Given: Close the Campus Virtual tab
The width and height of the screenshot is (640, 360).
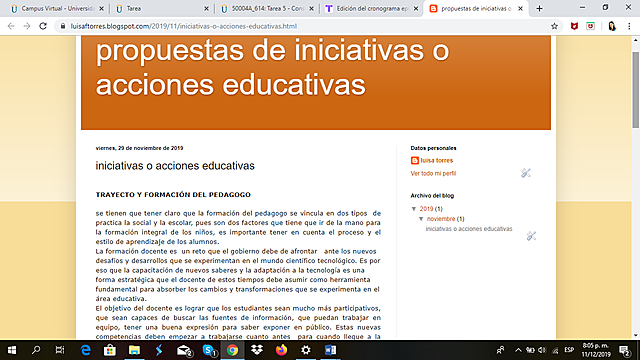Looking at the screenshot, I should pyautogui.click(x=102, y=9).
